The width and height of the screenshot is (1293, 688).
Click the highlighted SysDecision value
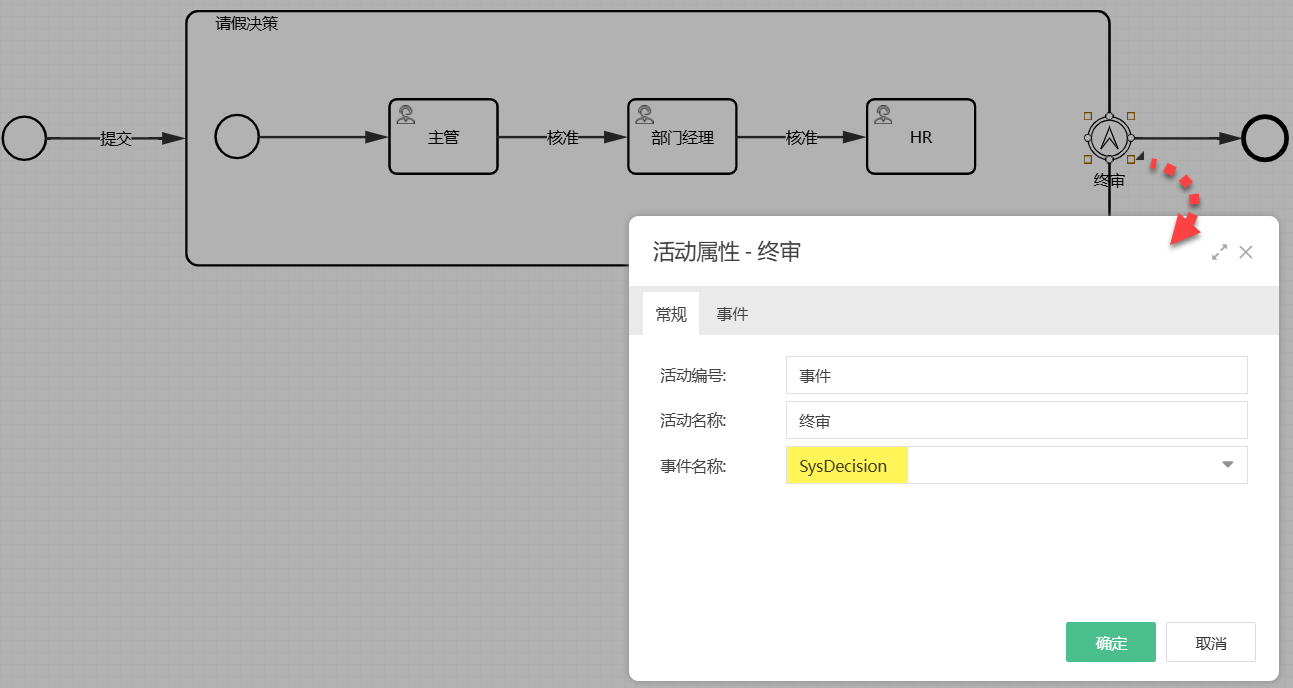846,466
